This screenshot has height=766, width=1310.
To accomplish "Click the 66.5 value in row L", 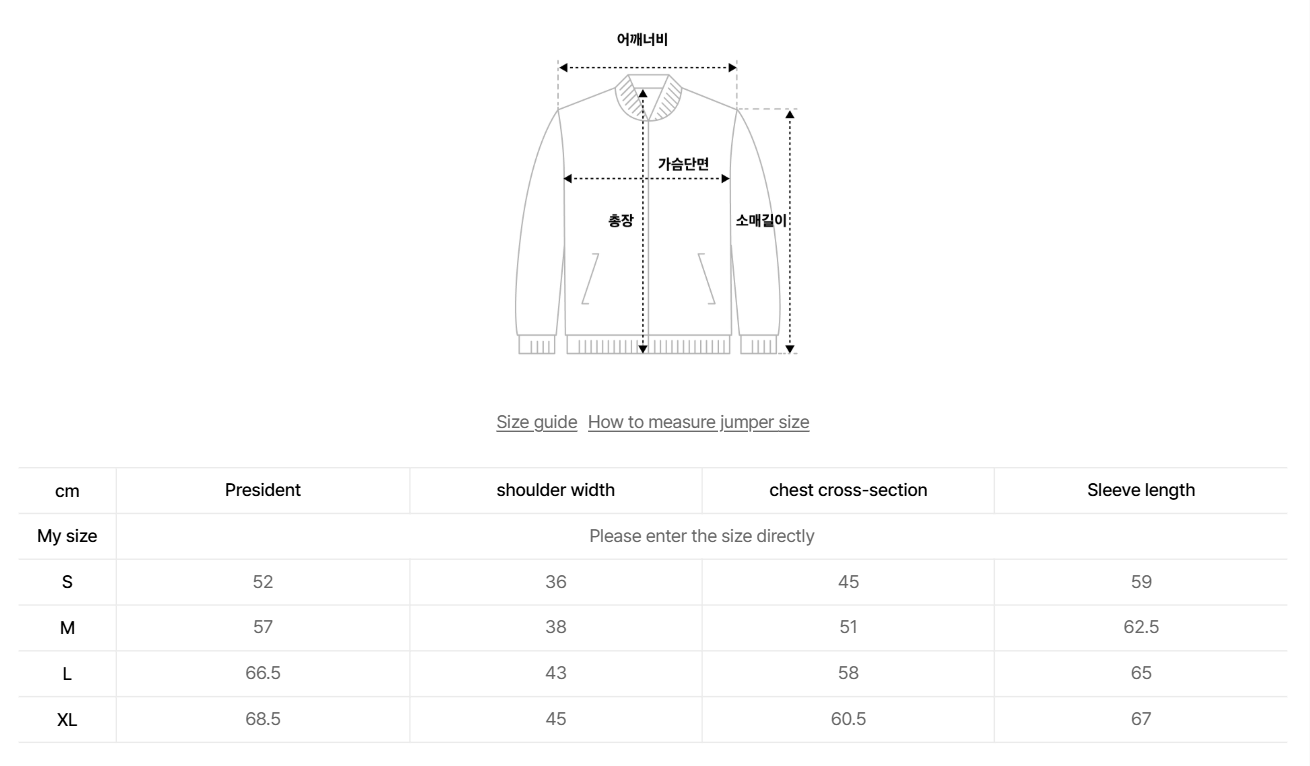I will (x=263, y=673).
